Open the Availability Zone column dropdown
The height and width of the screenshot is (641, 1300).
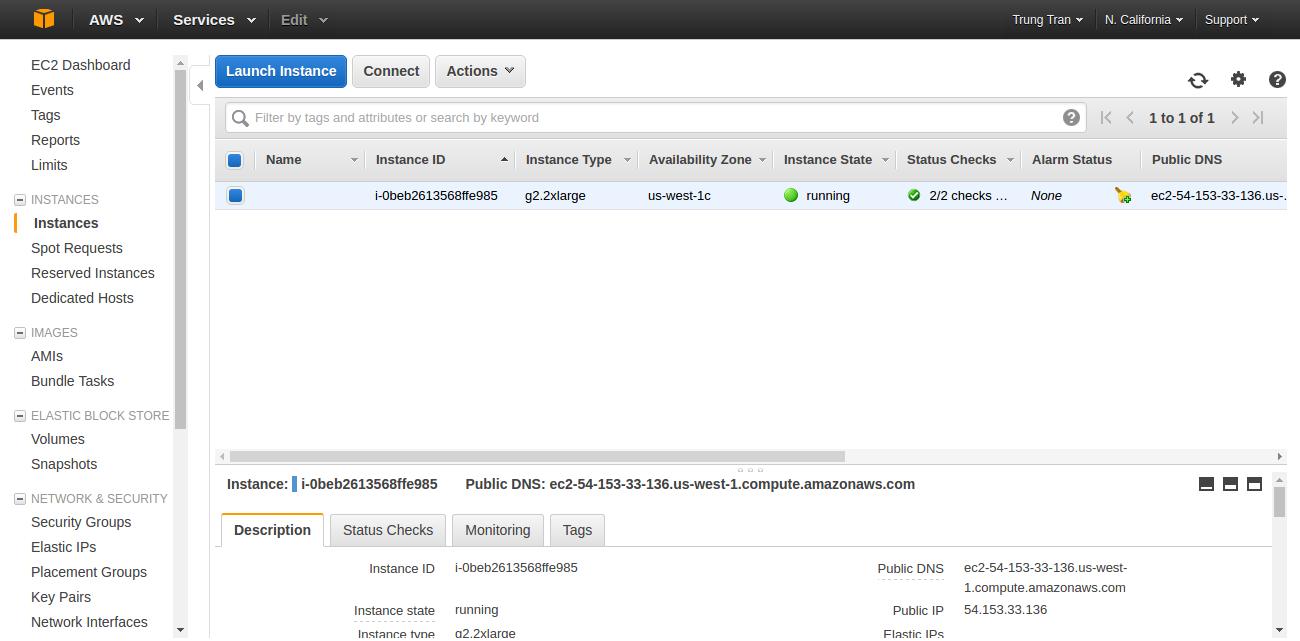762,160
